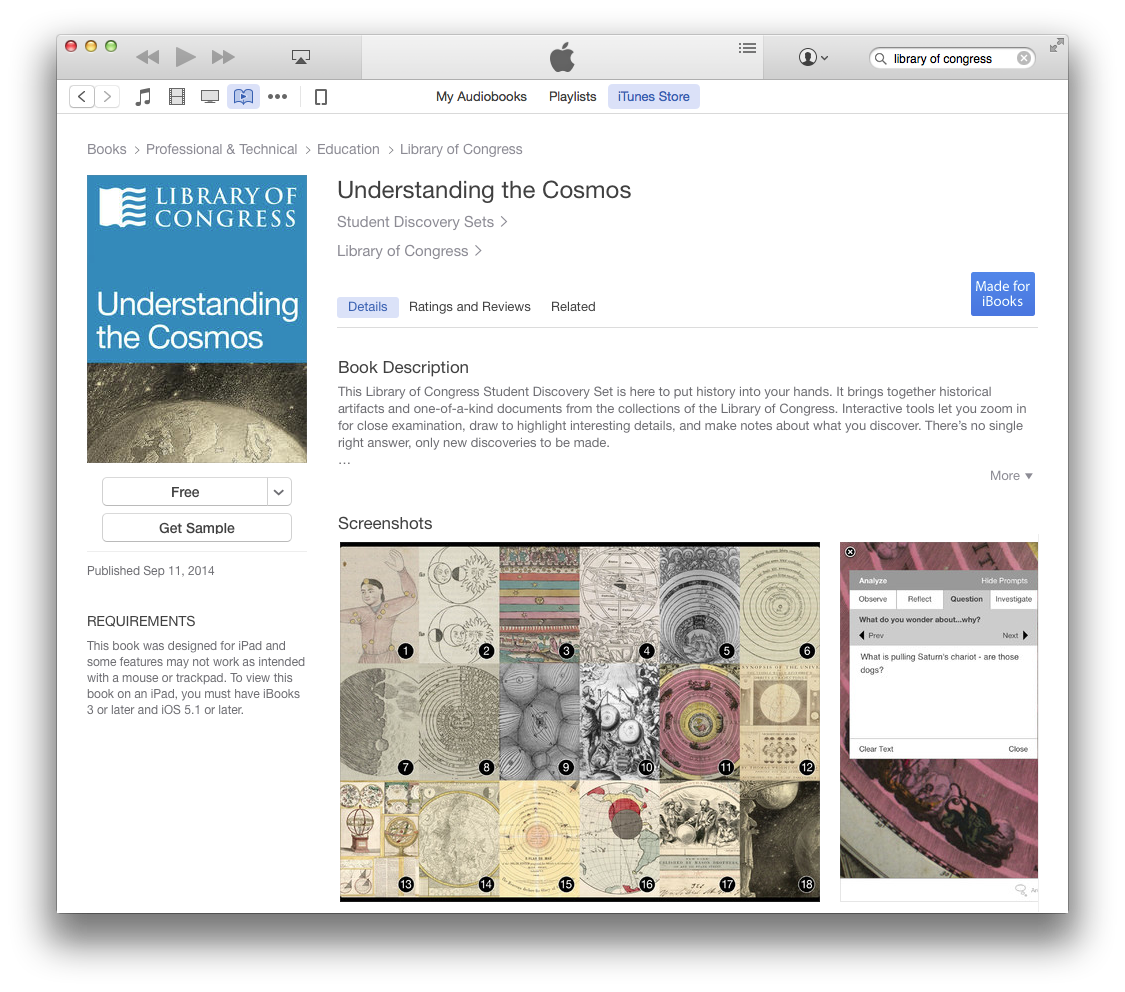Open the Related tab
Viewport: 1125px width, 992px height.
click(x=572, y=306)
